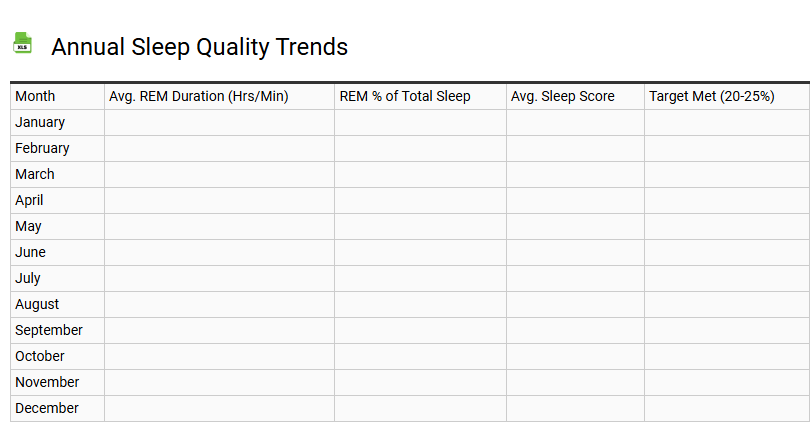Screen dimensions: 810x422
Task: Click November's Avg. Sleep Score cell
Action: pyautogui.click(x=575, y=382)
